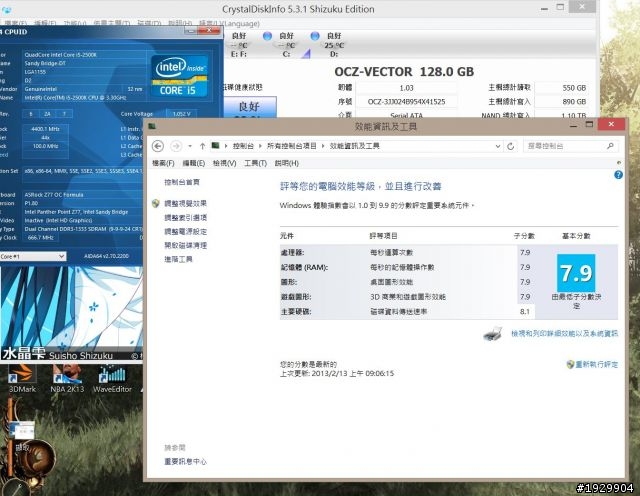Image resolution: width=640 pixels, height=496 pixels.
Task: Go back in the Control Panel window
Action: coord(158,146)
